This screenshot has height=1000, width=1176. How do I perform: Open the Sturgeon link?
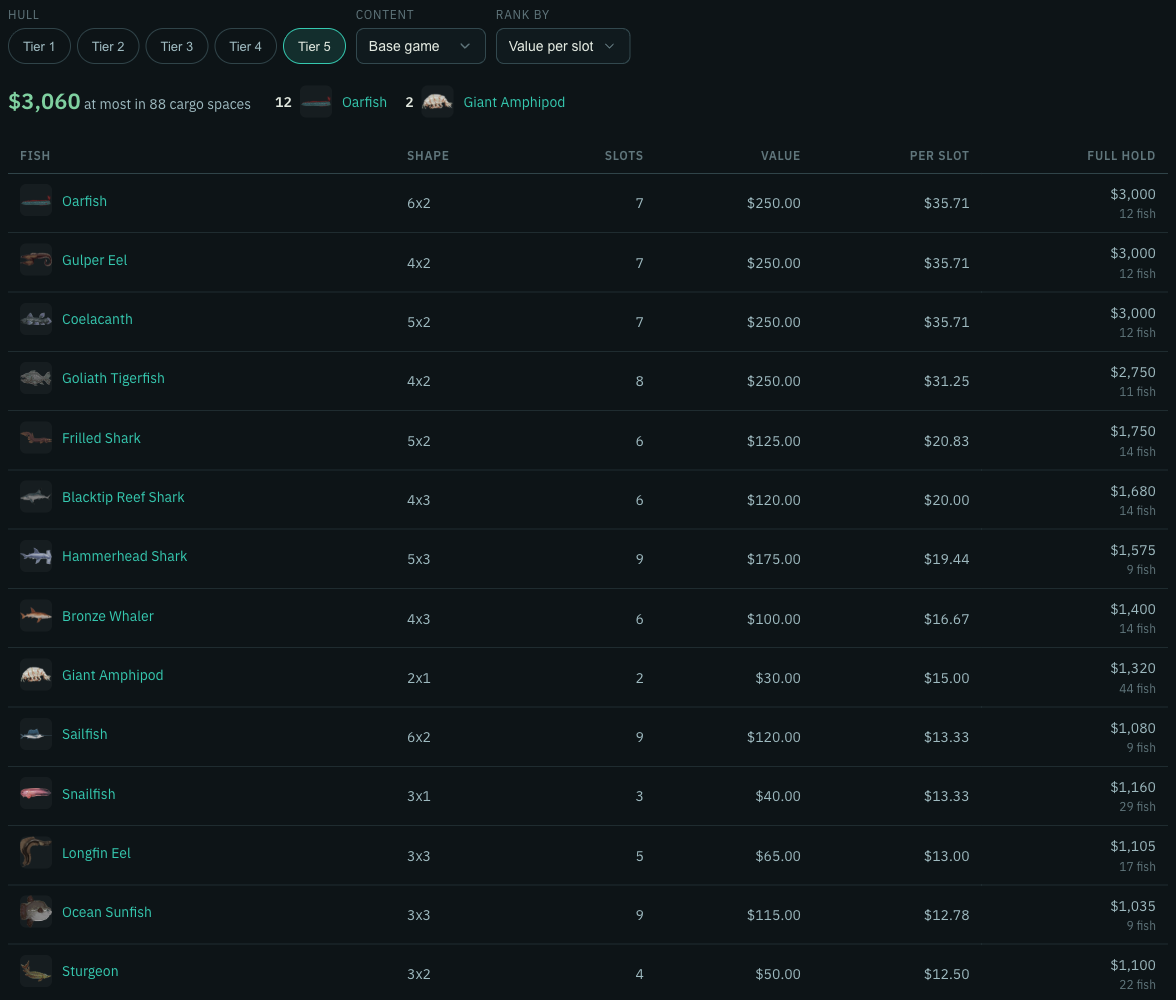click(x=90, y=971)
